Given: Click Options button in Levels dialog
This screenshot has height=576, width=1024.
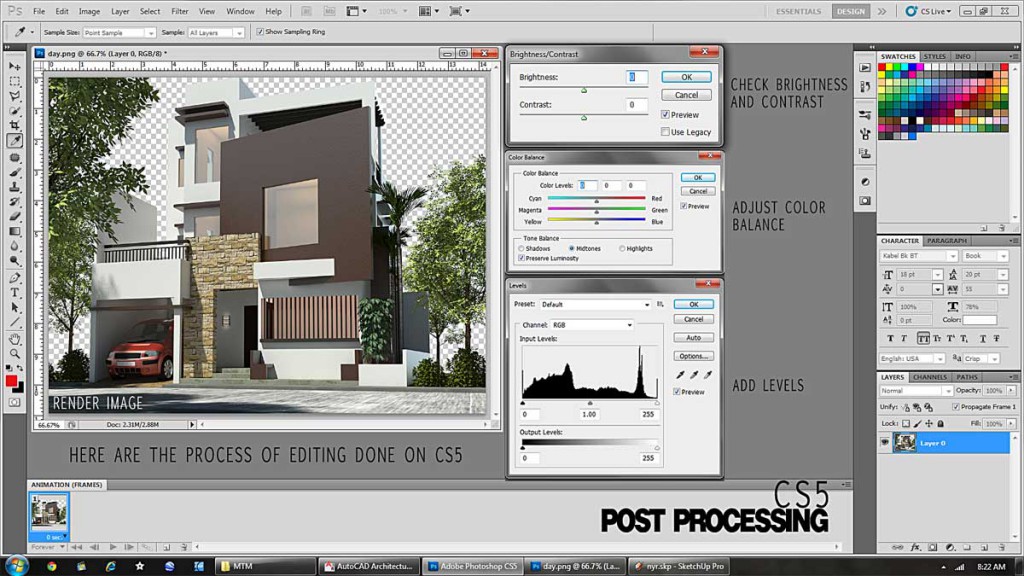Looking at the screenshot, I should click(x=694, y=356).
